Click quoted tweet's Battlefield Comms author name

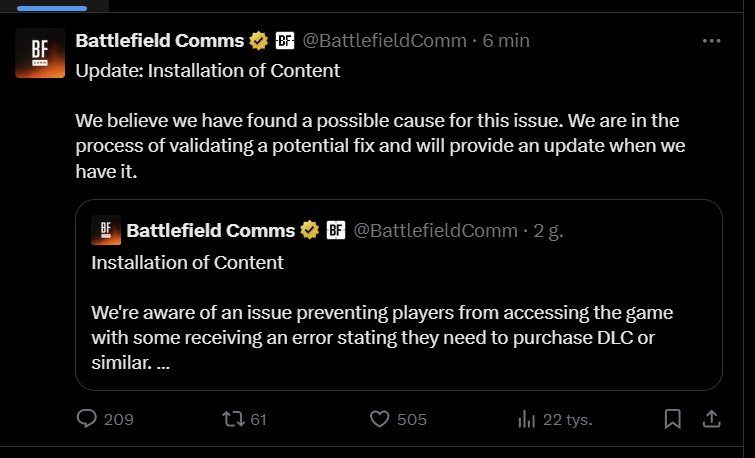click(x=210, y=231)
